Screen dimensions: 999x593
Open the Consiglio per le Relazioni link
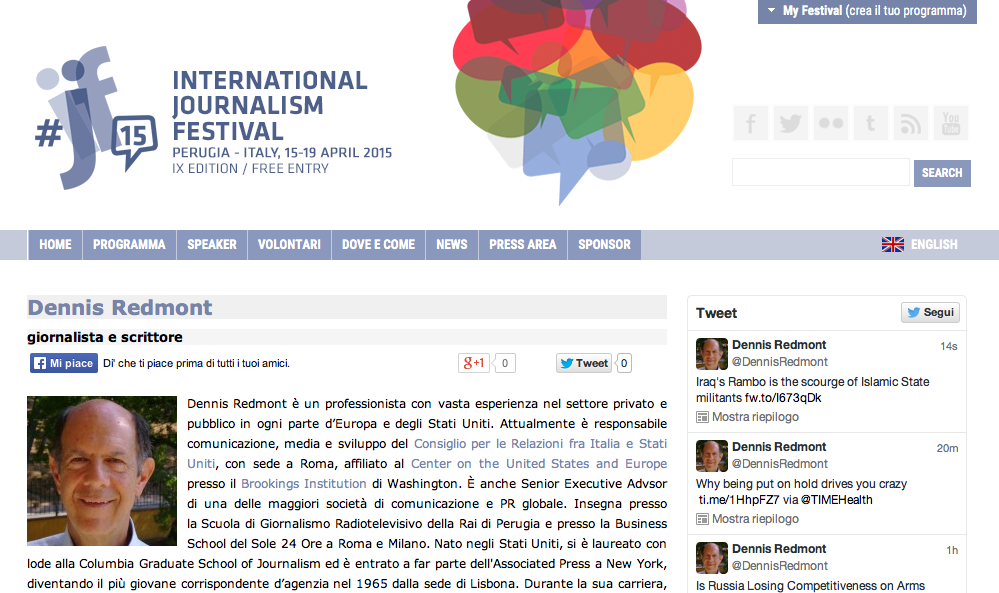(x=540, y=444)
